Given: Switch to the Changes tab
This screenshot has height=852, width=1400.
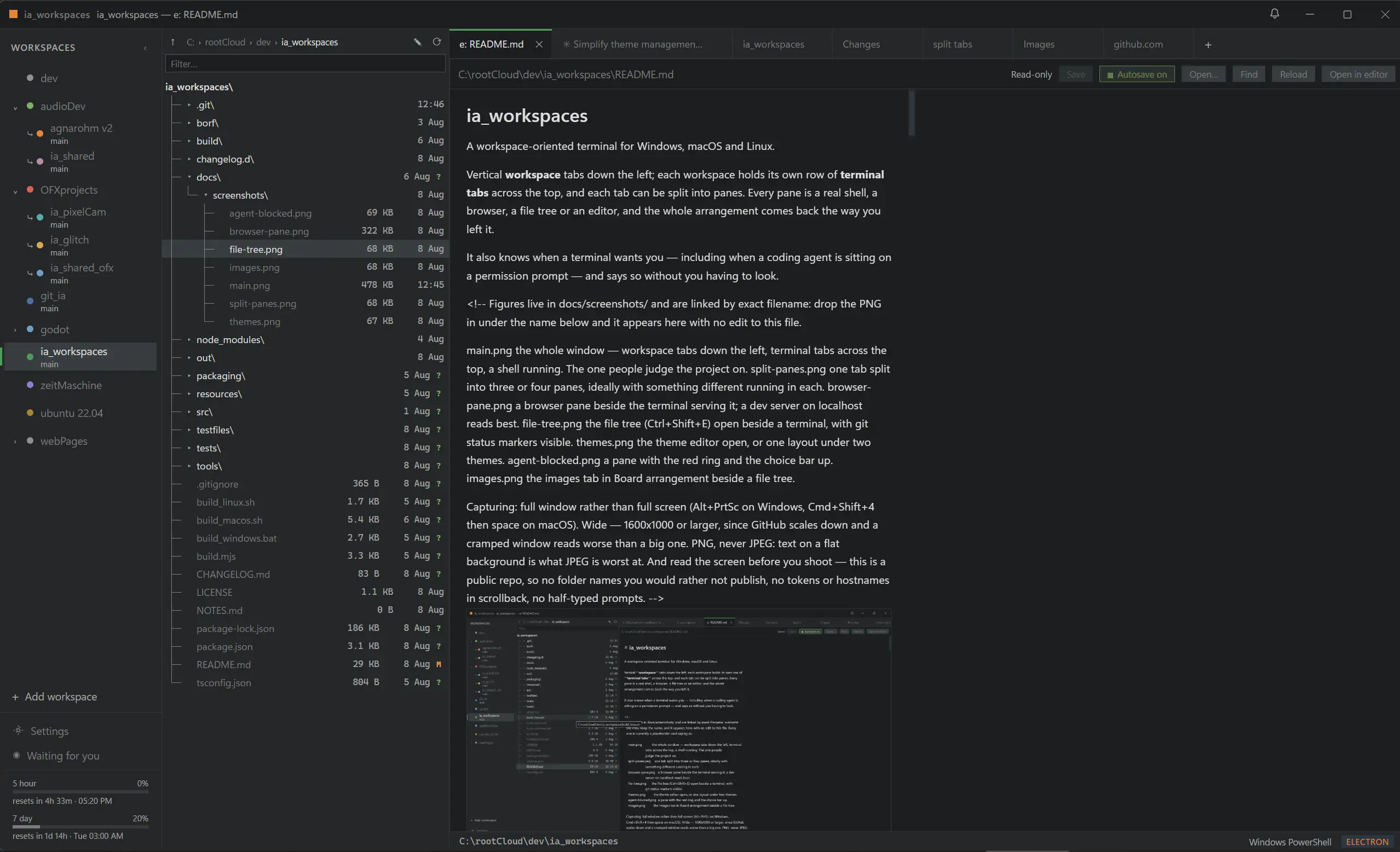Looking at the screenshot, I should click(877, 44).
